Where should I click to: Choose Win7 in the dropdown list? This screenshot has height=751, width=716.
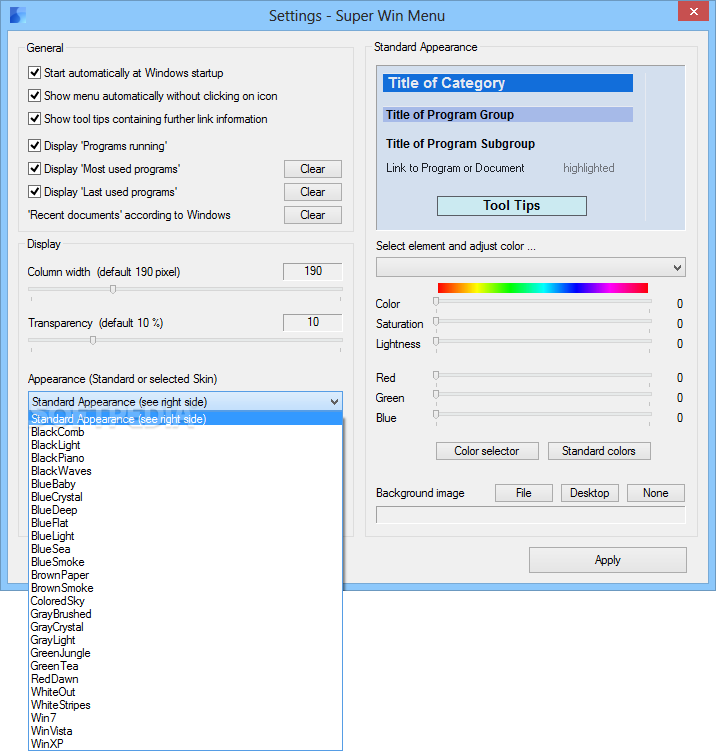pos(186,718)
